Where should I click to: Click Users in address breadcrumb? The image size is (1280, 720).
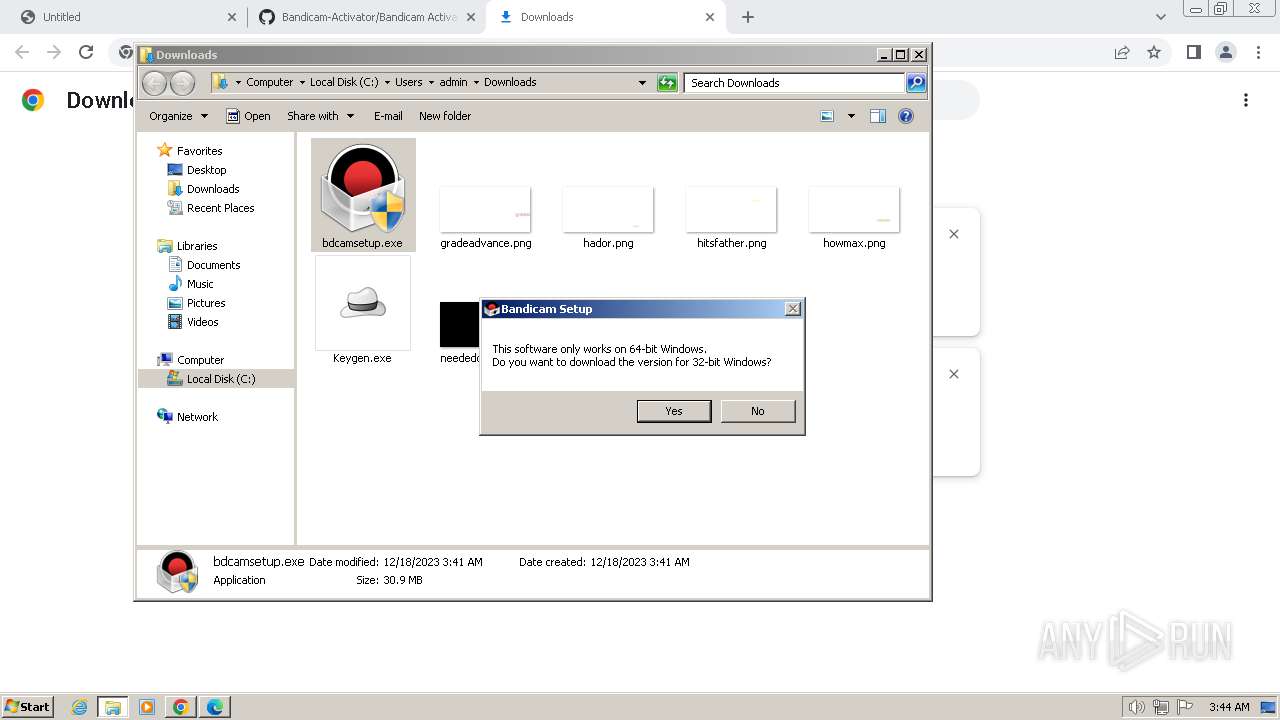click(x=408, y=82)
